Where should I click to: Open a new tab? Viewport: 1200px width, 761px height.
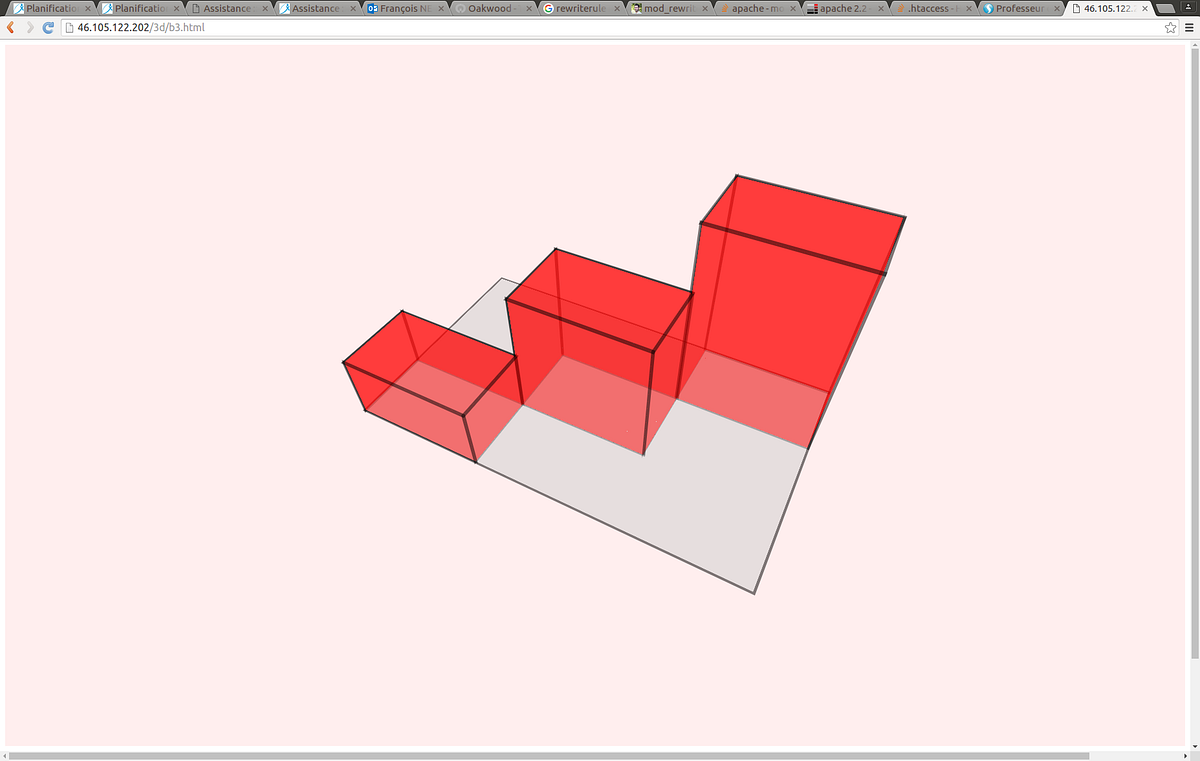point(1166,8)
